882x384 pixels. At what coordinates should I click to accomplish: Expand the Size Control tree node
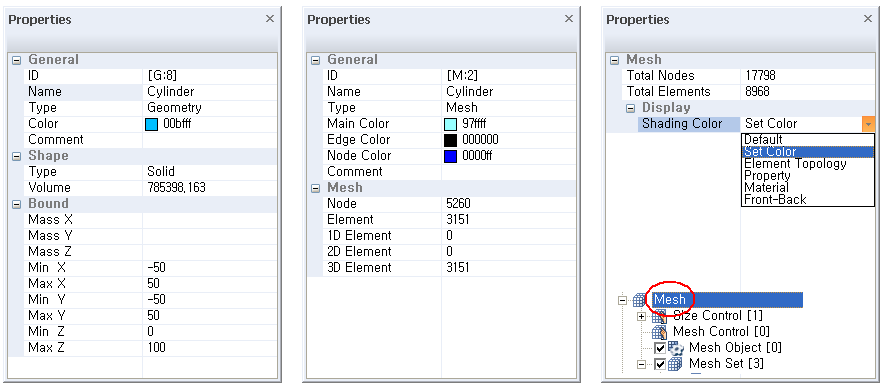click(641, 317)
